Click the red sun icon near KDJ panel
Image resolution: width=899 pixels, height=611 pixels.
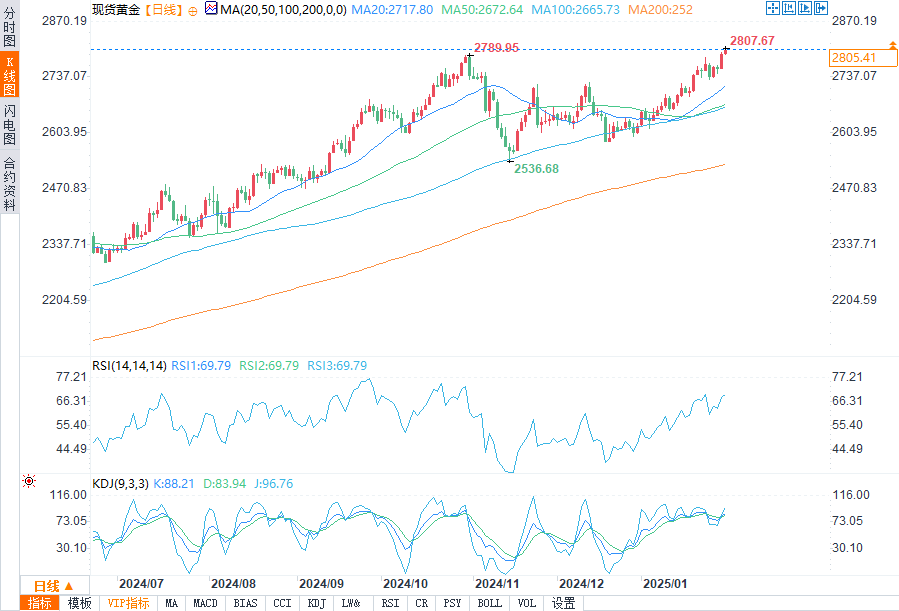pyautogui.click(x=29, y=481)
